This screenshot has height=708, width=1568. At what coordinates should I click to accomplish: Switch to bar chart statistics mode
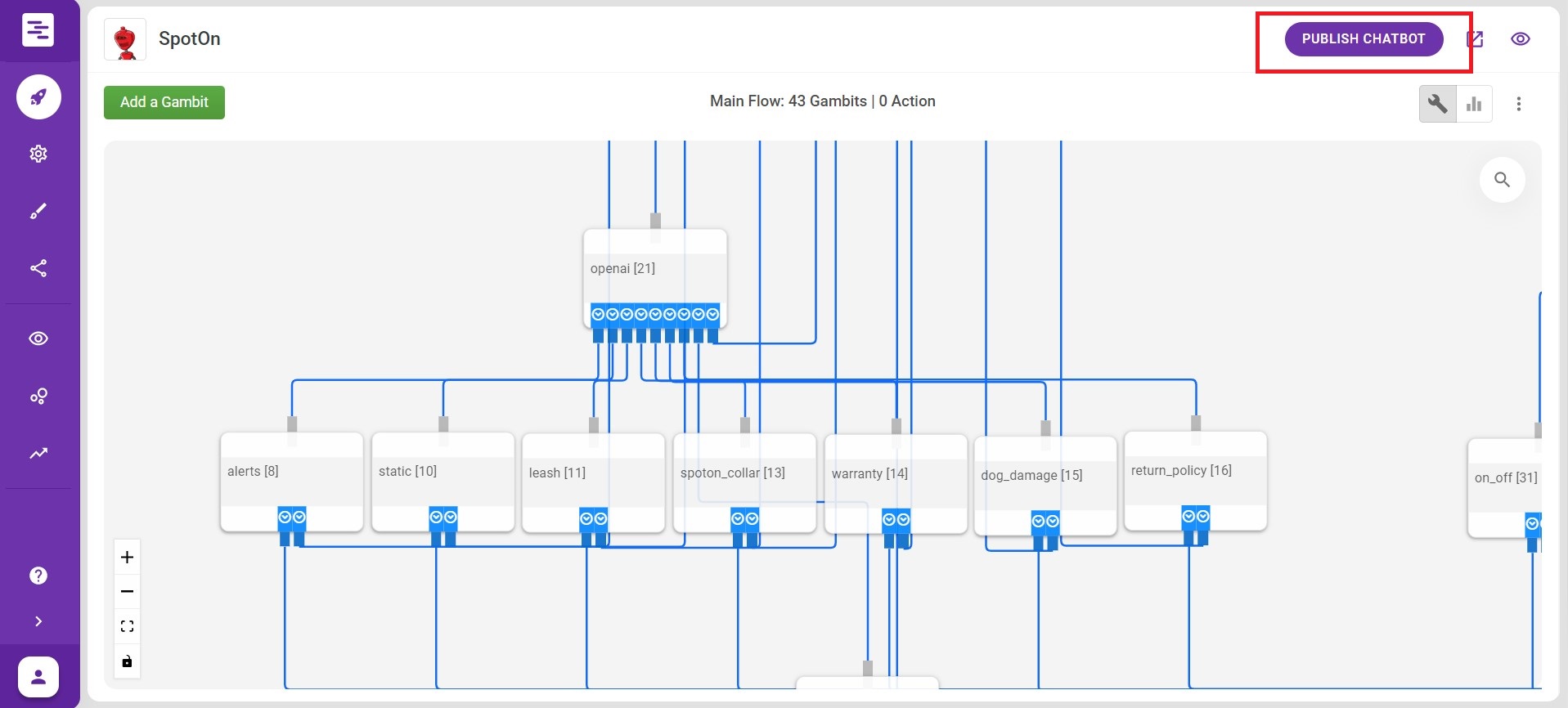(x=1474, y=104)
